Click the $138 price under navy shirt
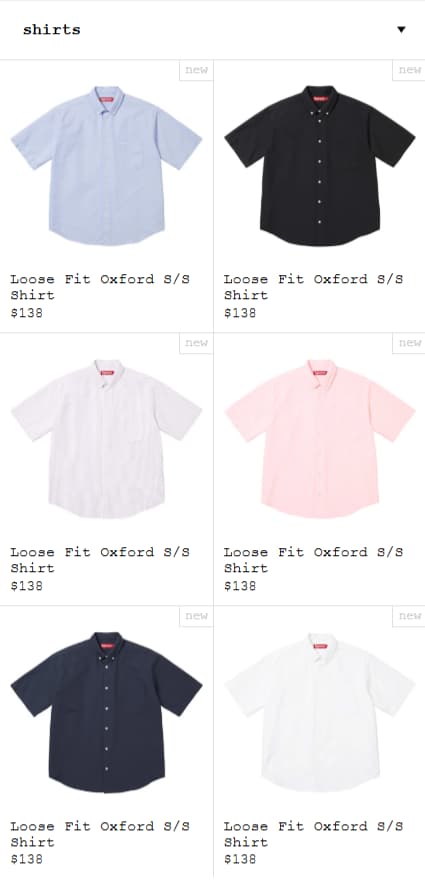Viewport: 425px width, 882px height. [26, 860]
